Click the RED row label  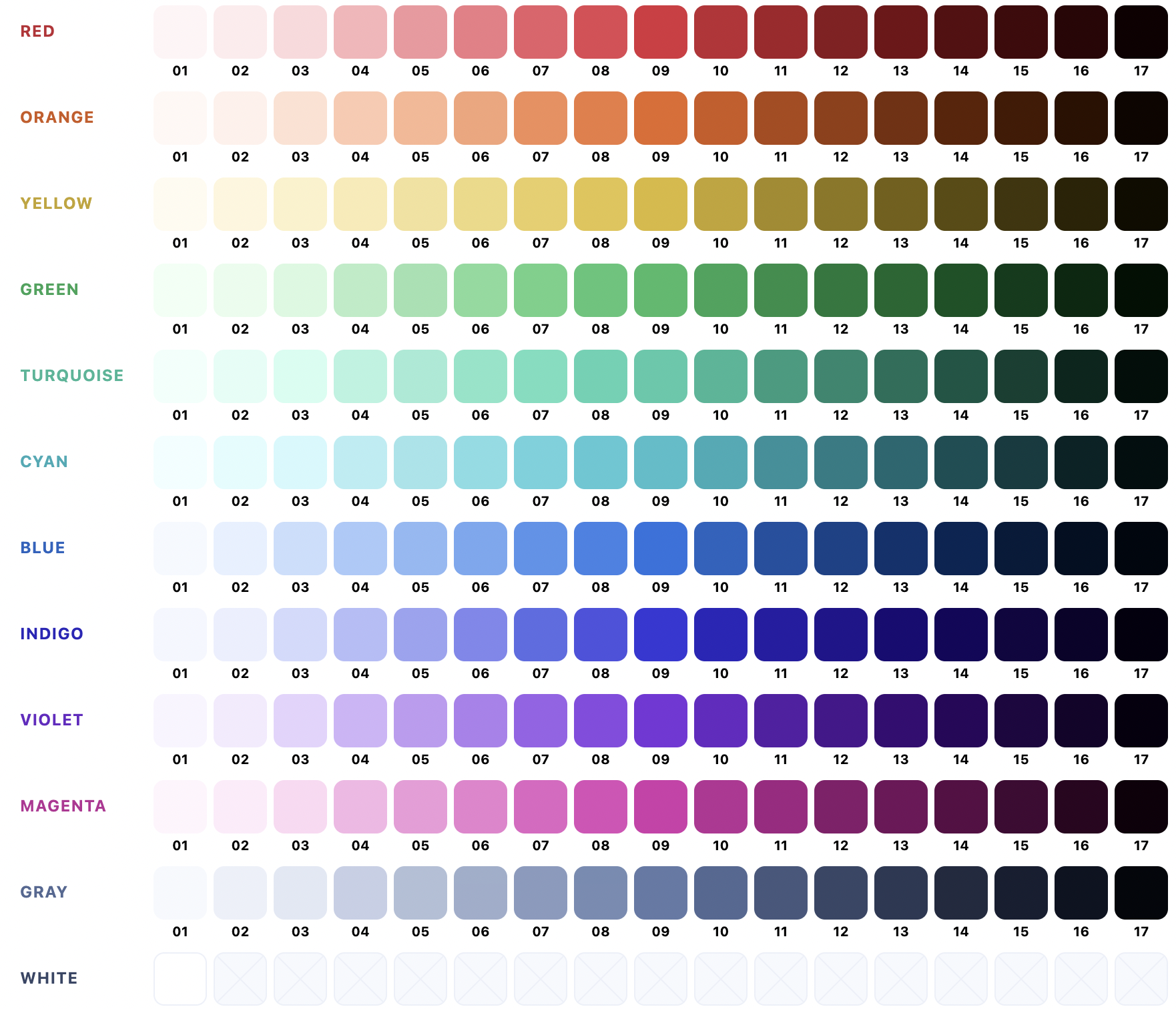[37, 31]
